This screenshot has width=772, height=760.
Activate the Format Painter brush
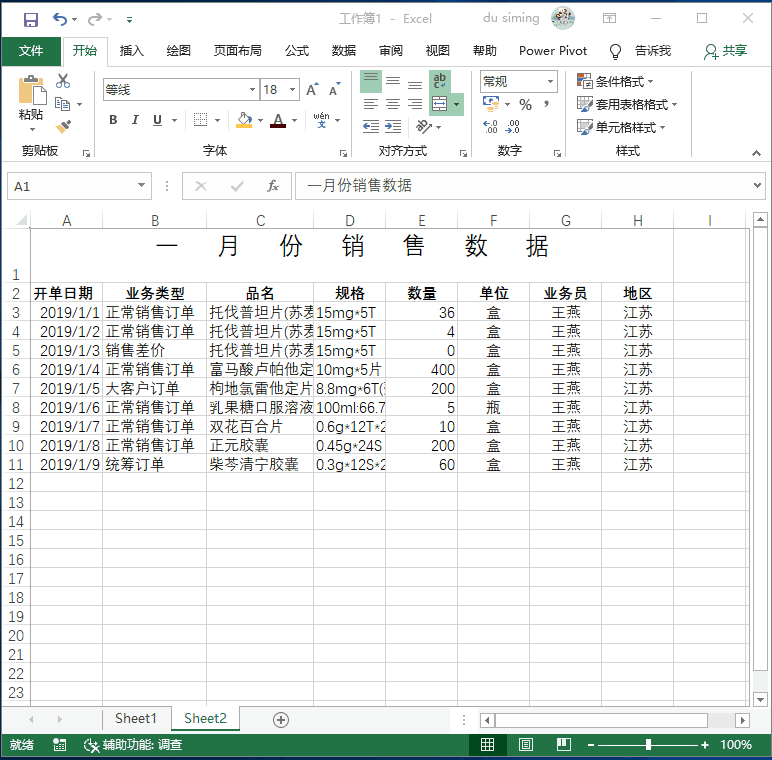[63, 127]
